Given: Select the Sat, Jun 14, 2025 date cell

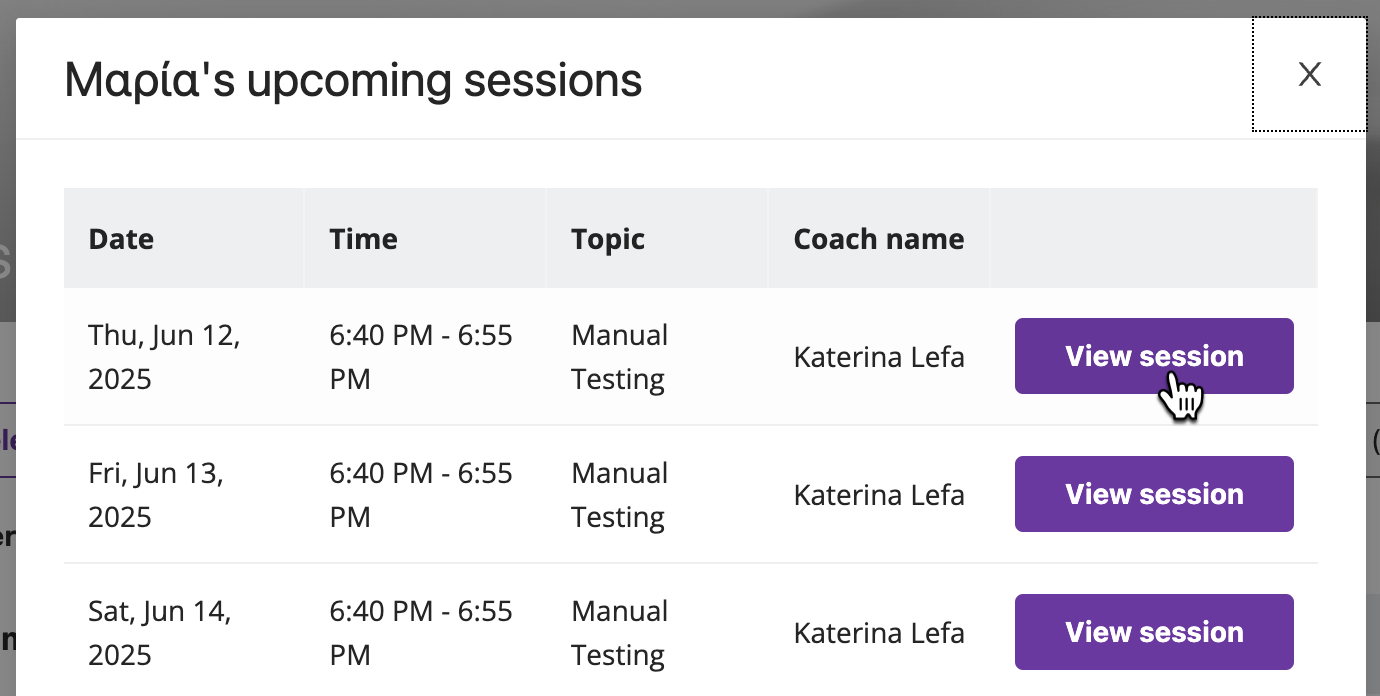Looking at the screenshot, I should click(160, 633).
